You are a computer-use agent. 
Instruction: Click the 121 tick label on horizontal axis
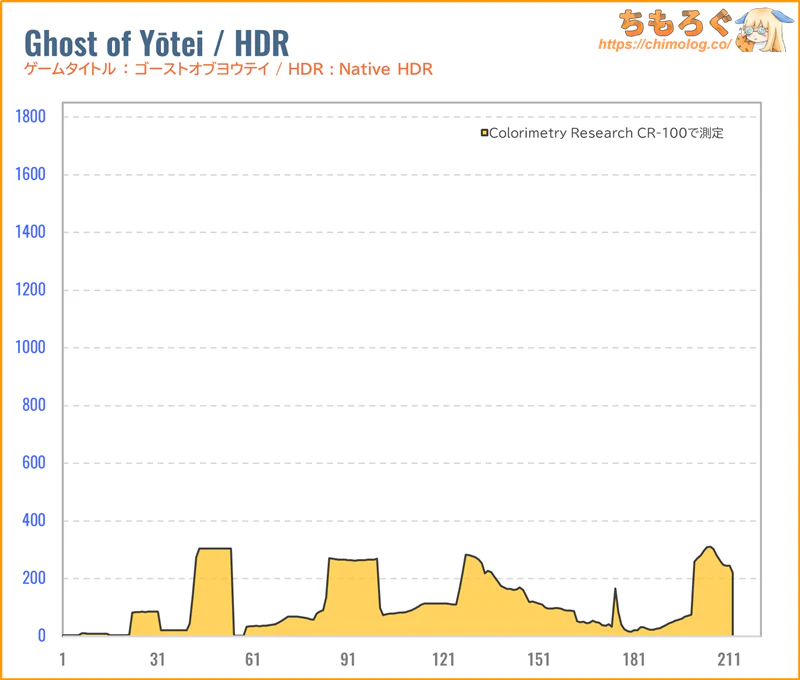[x=443, y=659]
